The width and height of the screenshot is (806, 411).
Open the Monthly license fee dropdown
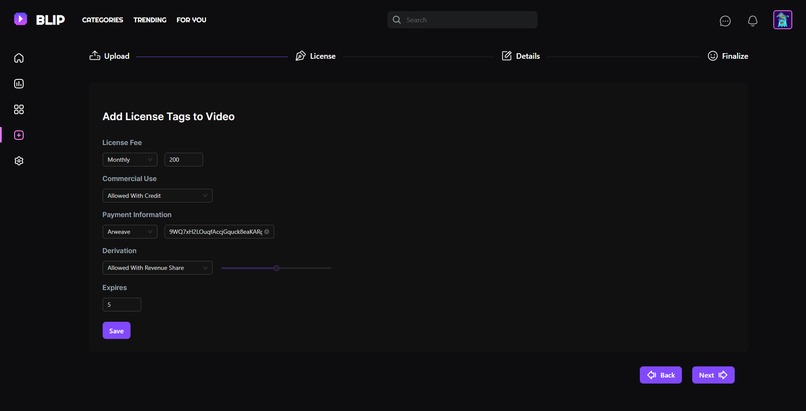130,160
